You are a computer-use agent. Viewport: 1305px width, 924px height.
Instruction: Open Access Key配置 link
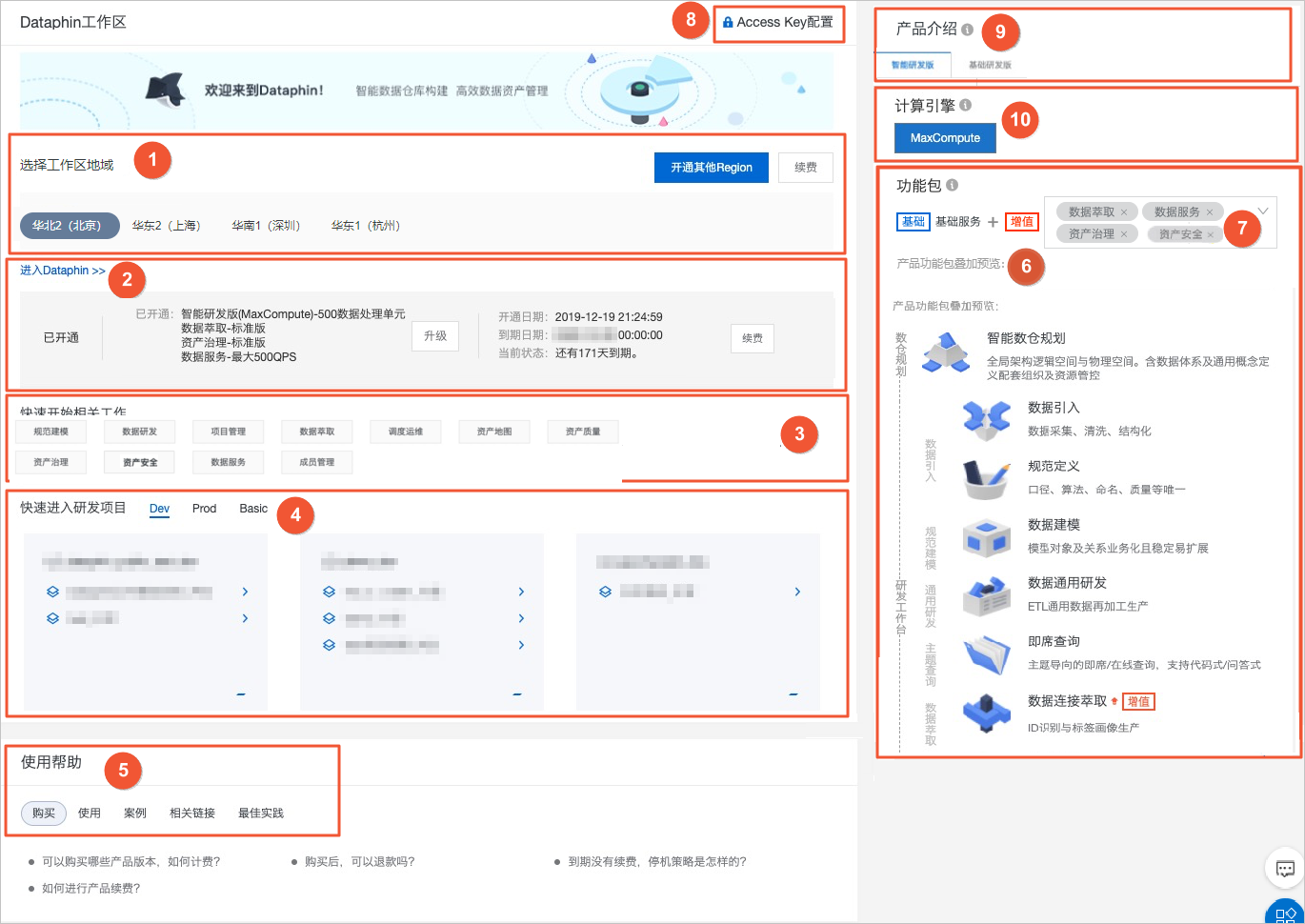[x=778, y=22]
